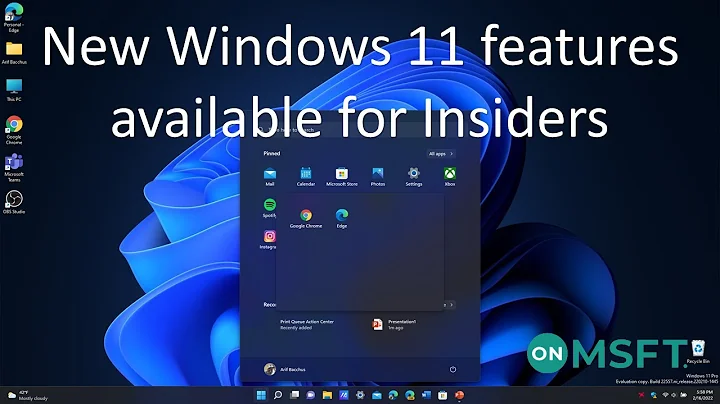
Task: Open Mail from the pinned apps
Action: click(270, 177)
